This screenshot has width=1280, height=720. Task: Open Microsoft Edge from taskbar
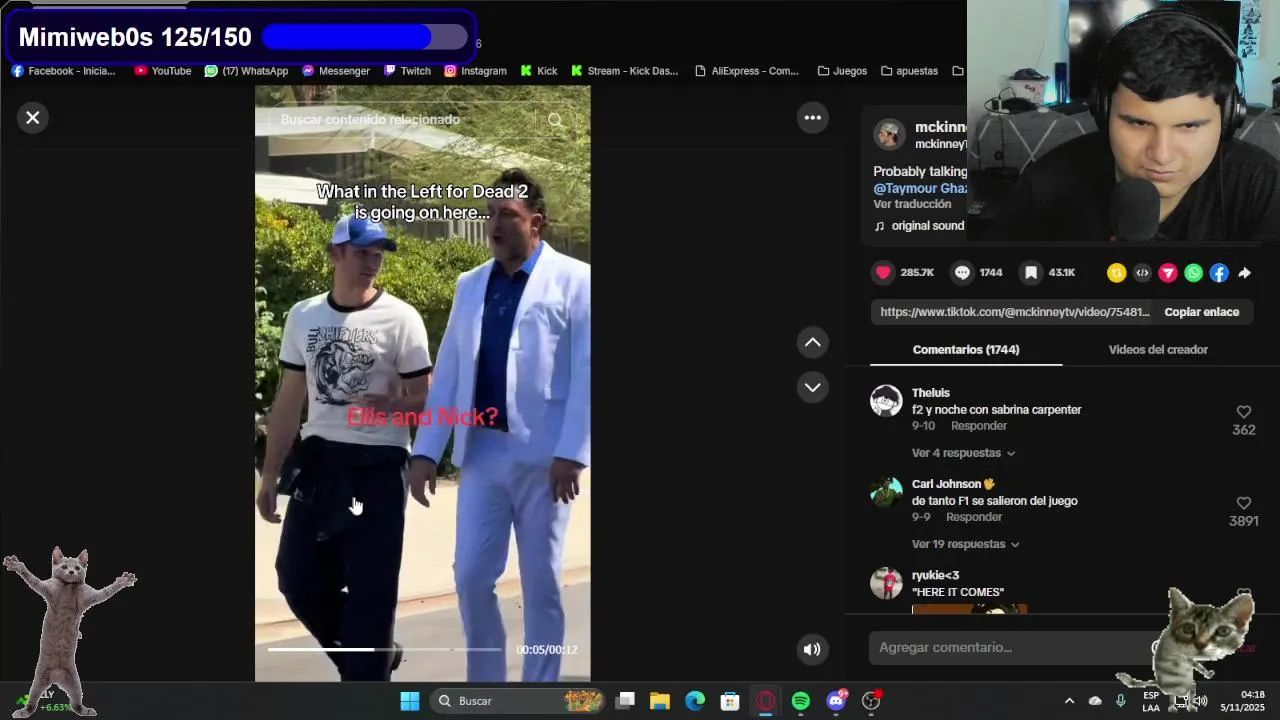[695, 701]
